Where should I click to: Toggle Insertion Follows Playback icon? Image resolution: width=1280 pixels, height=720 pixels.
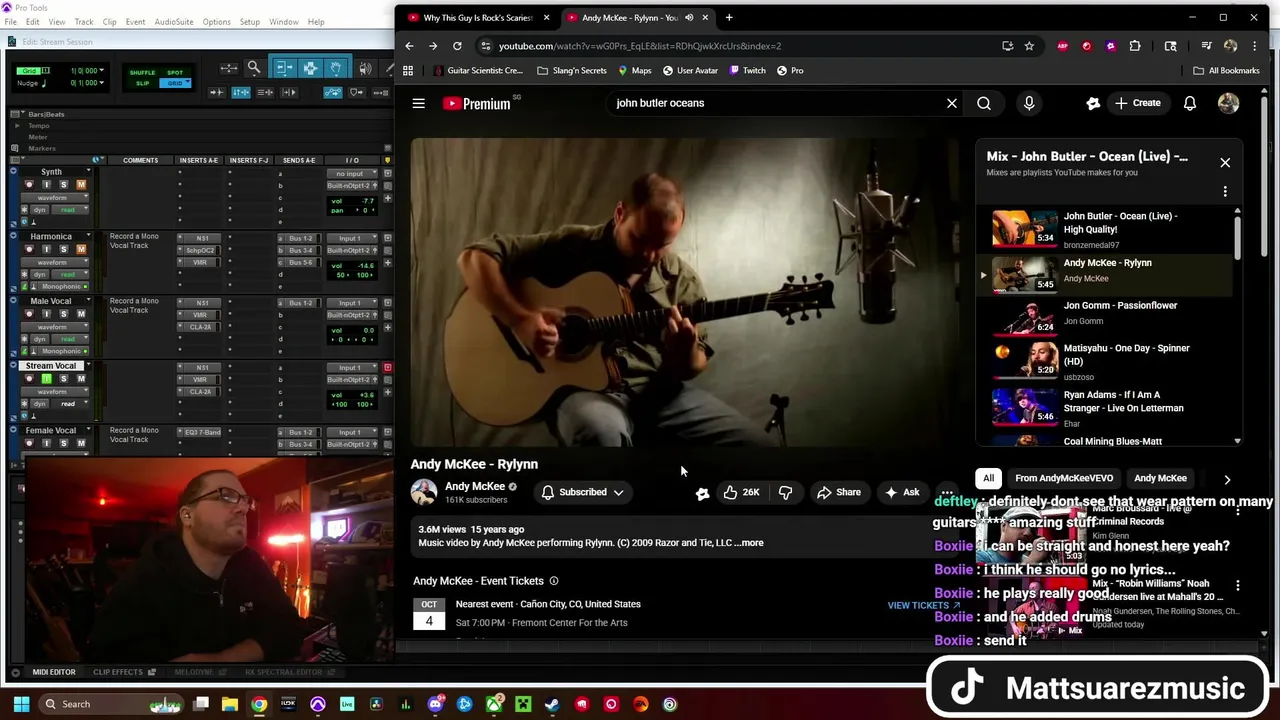(289, 92)
